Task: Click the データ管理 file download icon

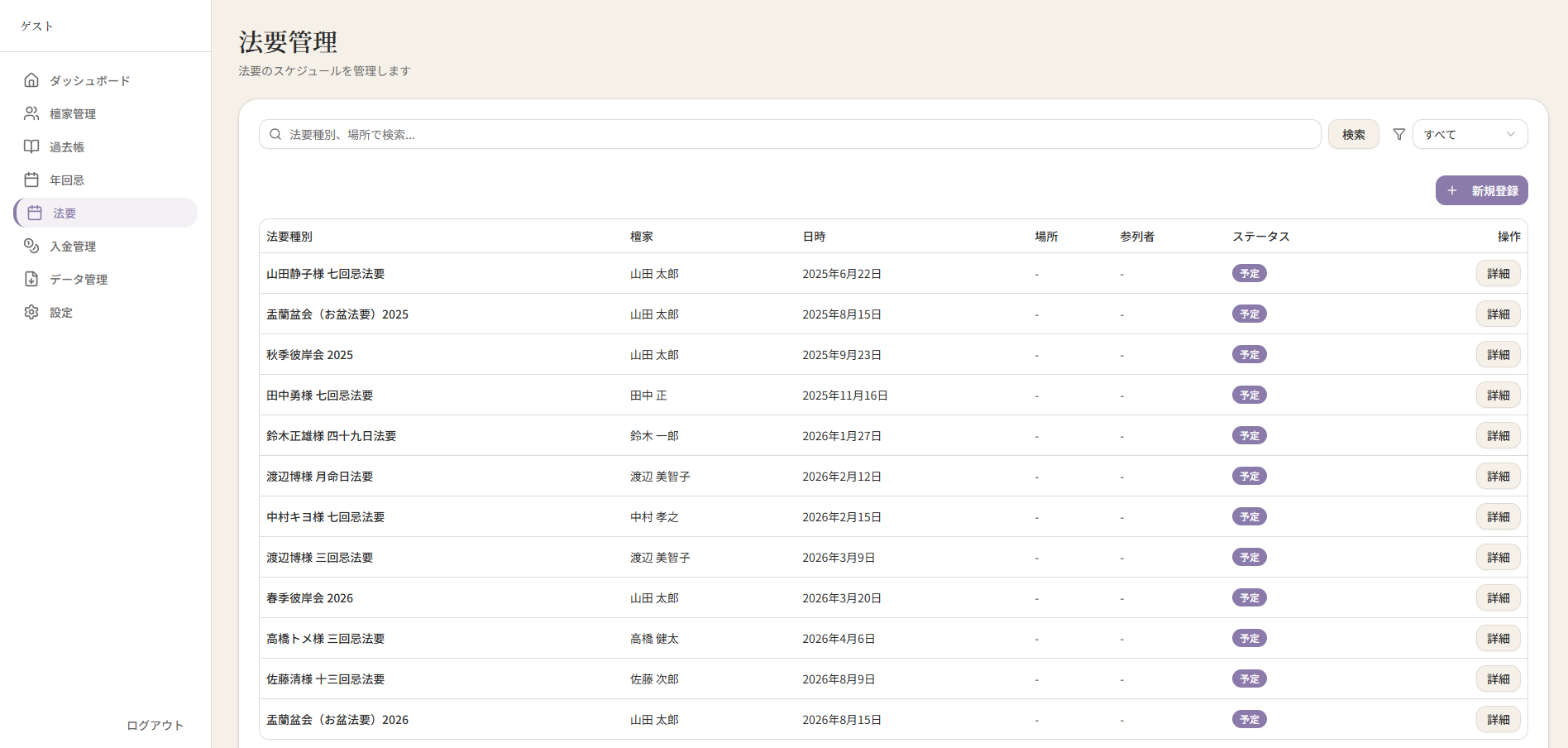Action: (31, 279)
